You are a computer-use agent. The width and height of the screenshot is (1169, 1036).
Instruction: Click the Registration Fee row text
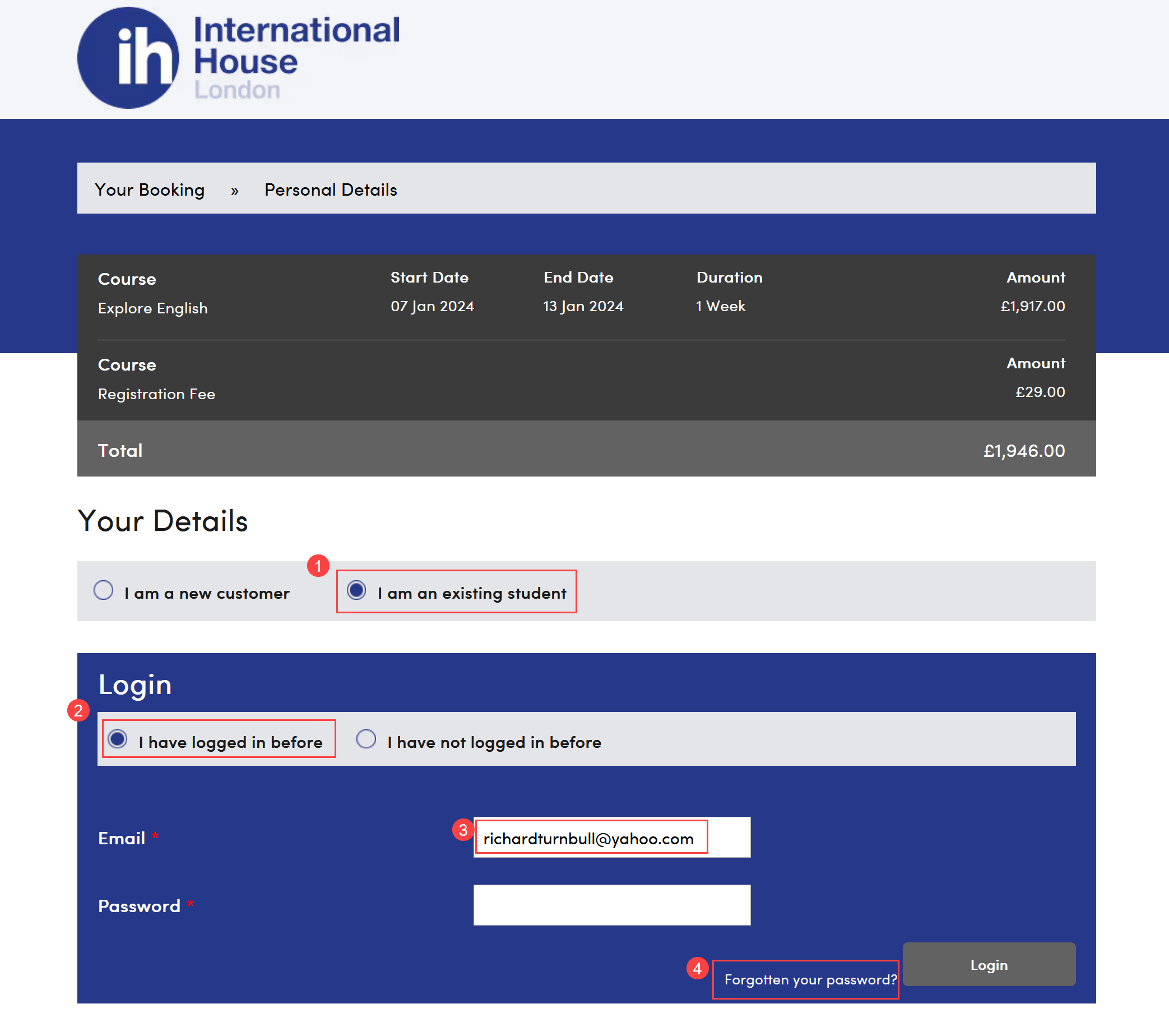click(157, 394)
